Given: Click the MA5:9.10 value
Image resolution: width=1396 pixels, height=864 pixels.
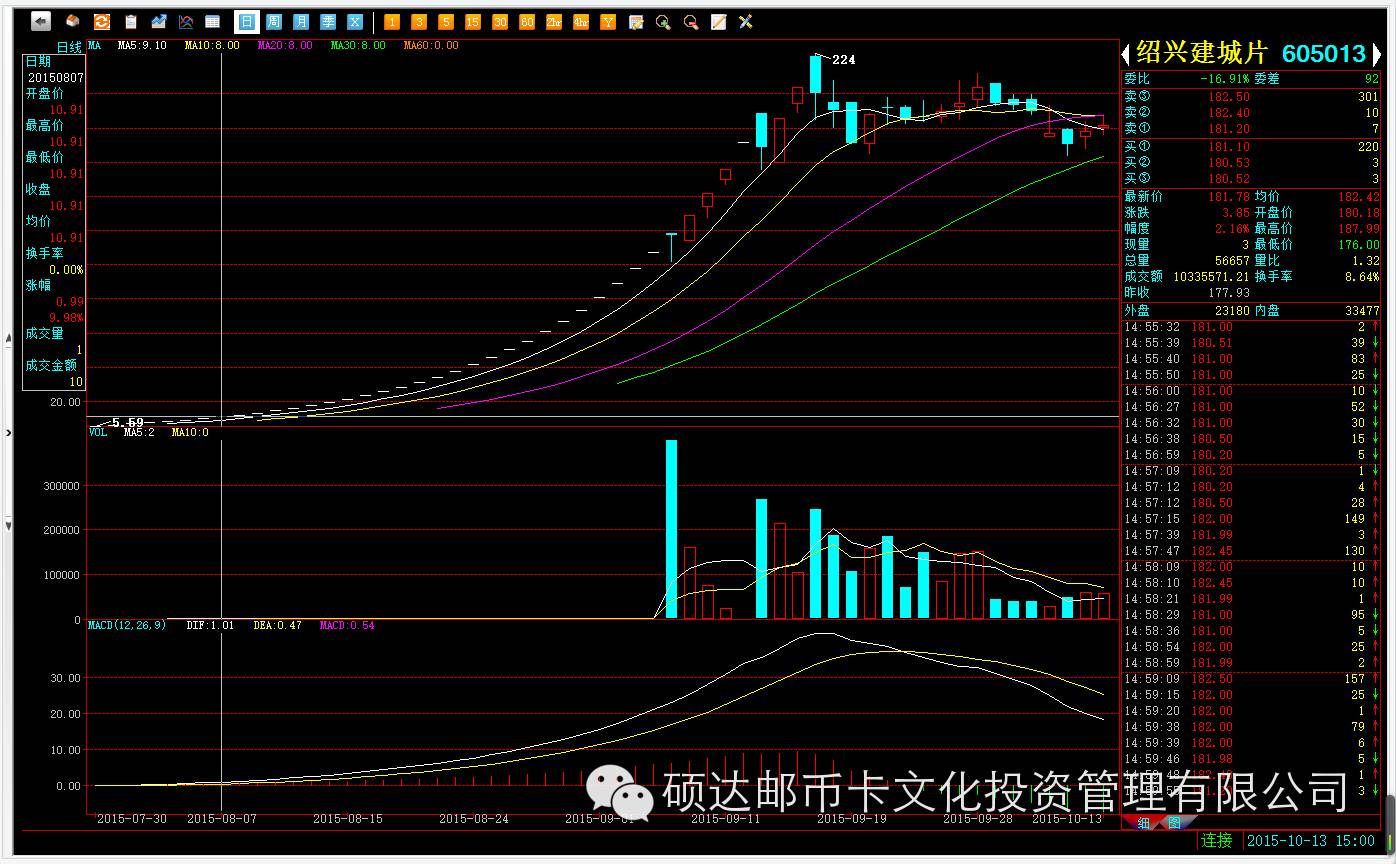Looking at the screenshot, I should coord(142,45).
